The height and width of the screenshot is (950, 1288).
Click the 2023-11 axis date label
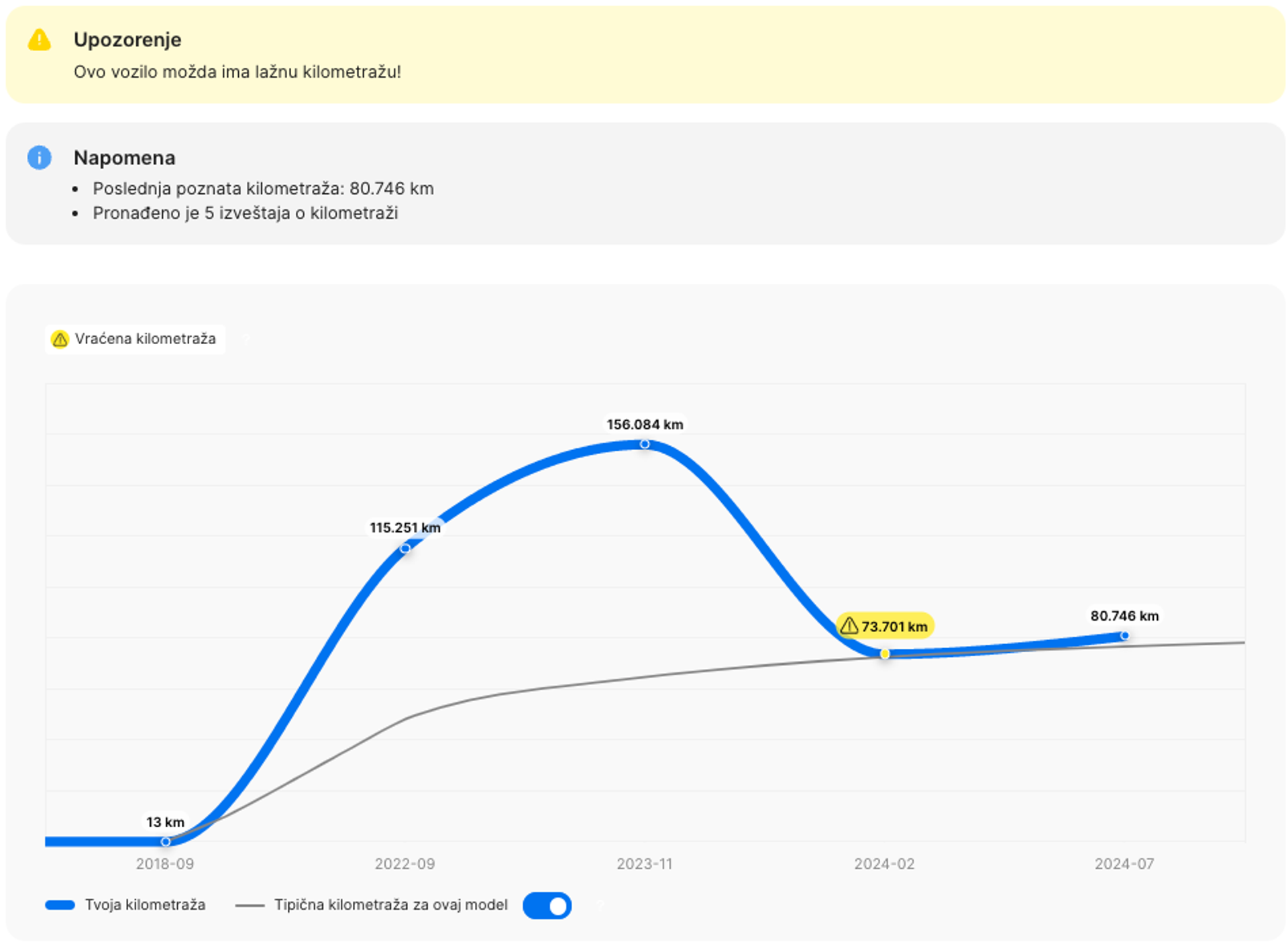[x=644, y=864]
